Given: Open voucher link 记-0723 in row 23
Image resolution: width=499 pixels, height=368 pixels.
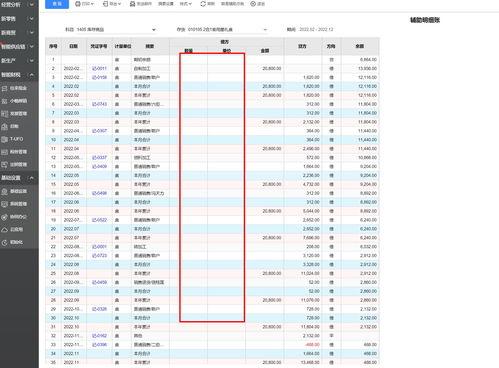Looking at the screenshot, I should pos(99,256).
